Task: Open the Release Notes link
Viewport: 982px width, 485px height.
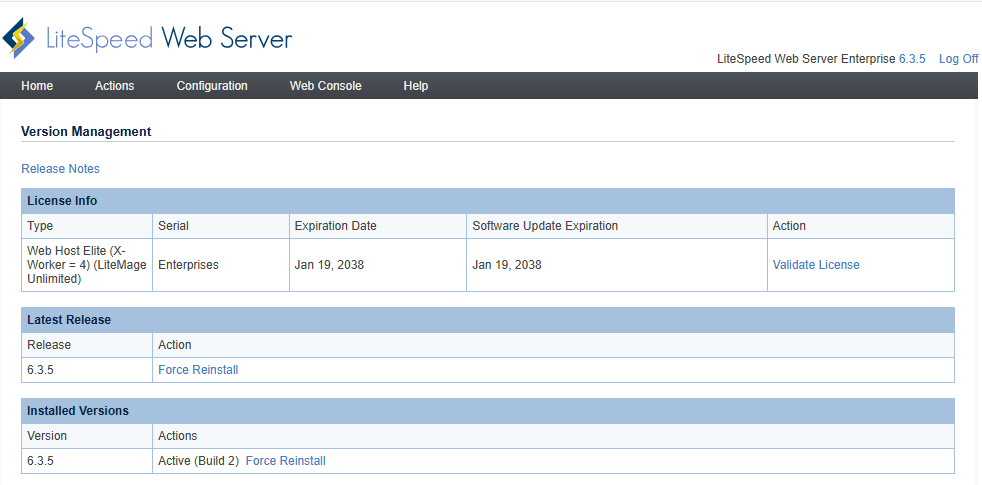Action: click(x=60, y=169)
